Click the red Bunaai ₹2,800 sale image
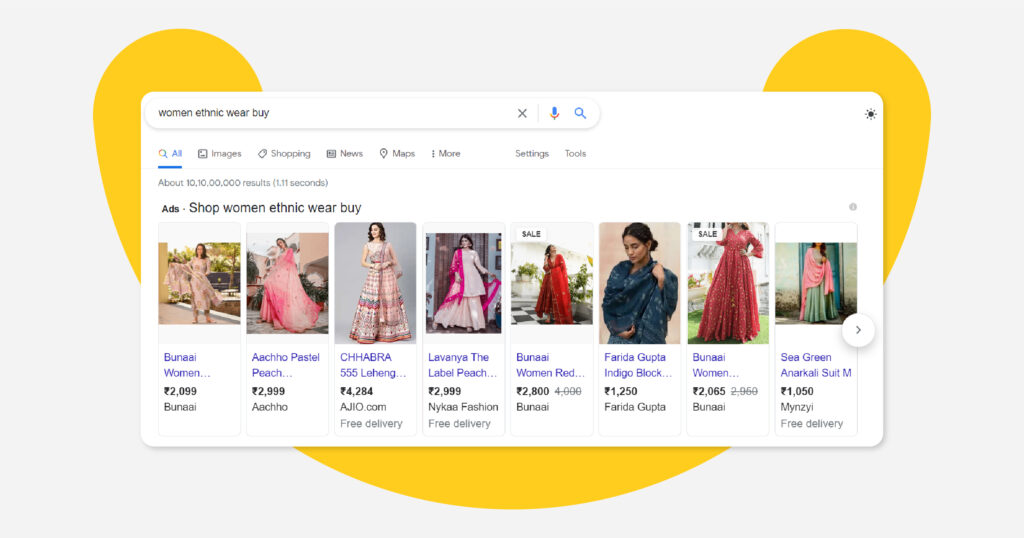Screen dimensions: 1024x538 click(552, 283)
